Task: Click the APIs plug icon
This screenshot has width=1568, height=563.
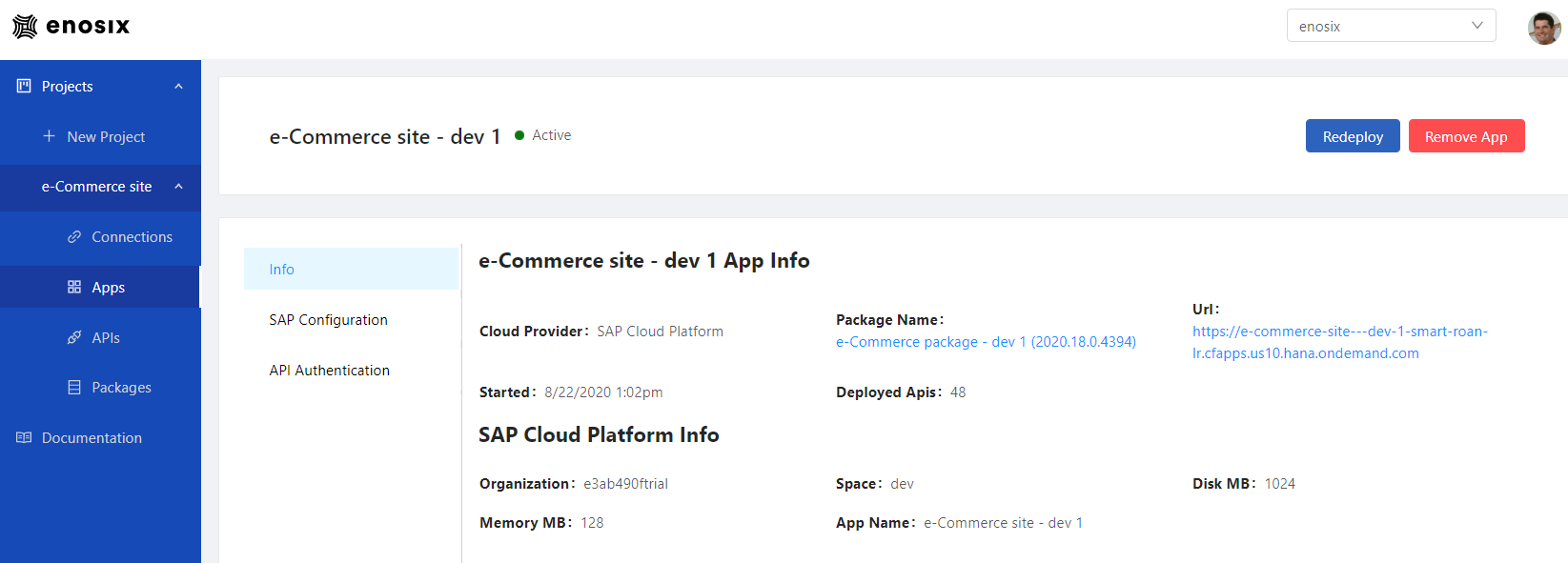Action: click(x=74, y=337)
